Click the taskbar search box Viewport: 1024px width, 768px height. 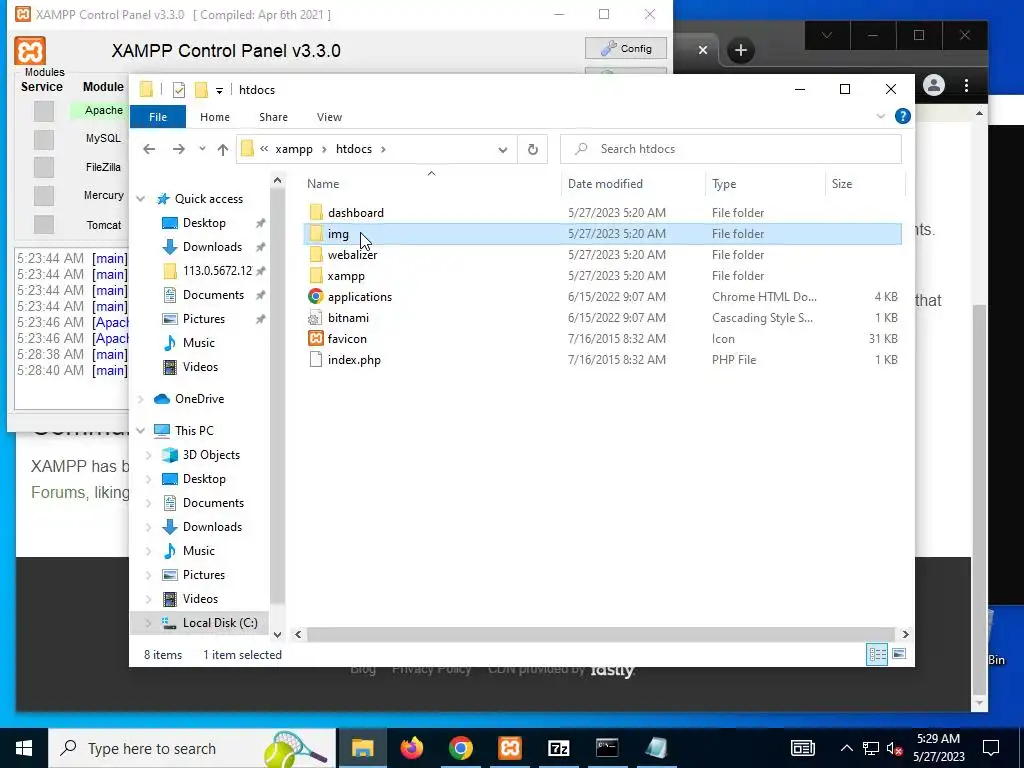pos(193,748)
